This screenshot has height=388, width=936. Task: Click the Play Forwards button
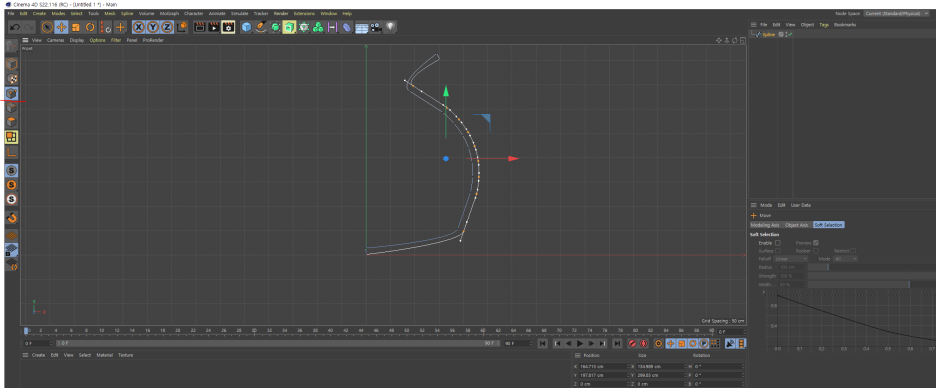pos(580,344)
